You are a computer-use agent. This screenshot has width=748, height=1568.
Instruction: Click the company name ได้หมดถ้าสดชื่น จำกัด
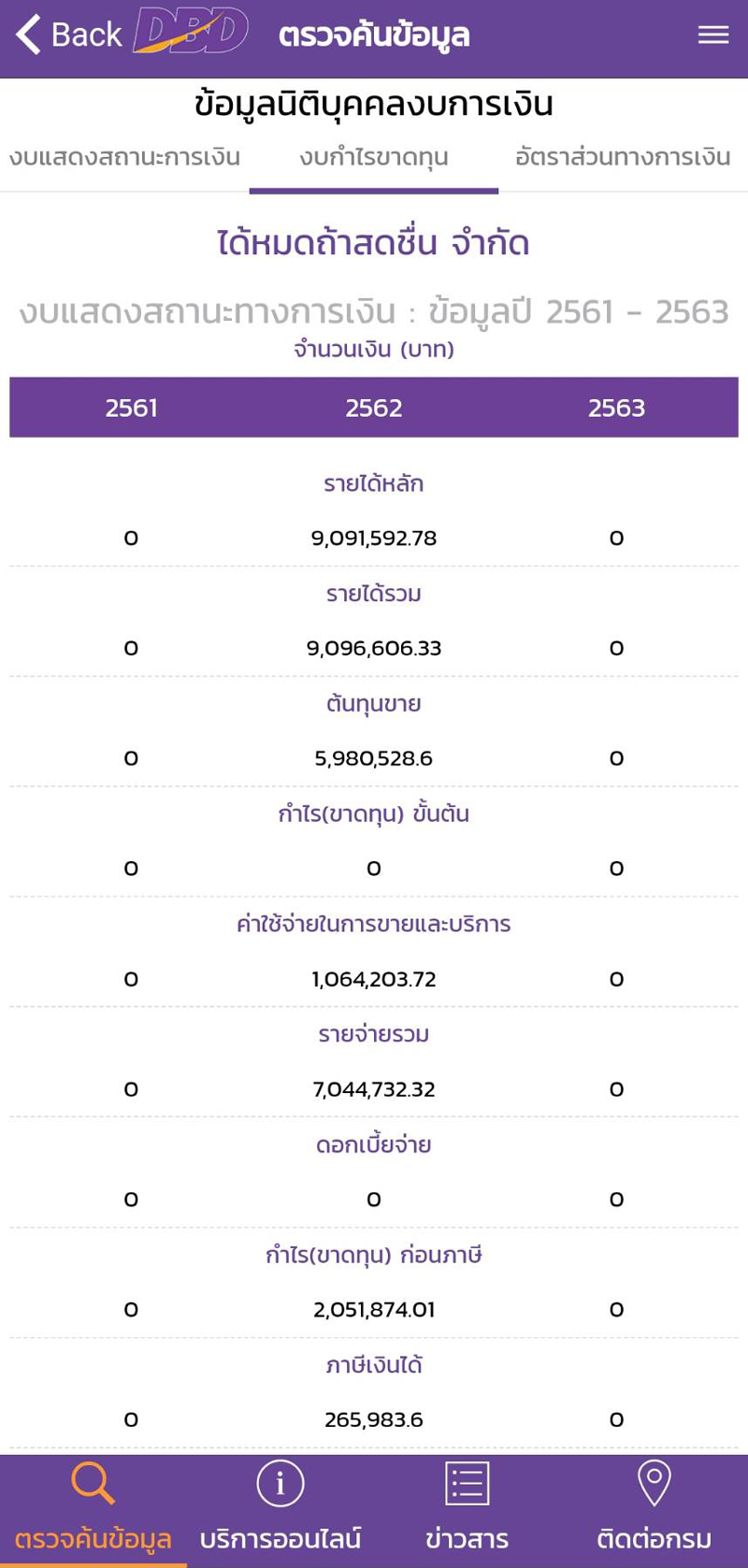(374, 244)
